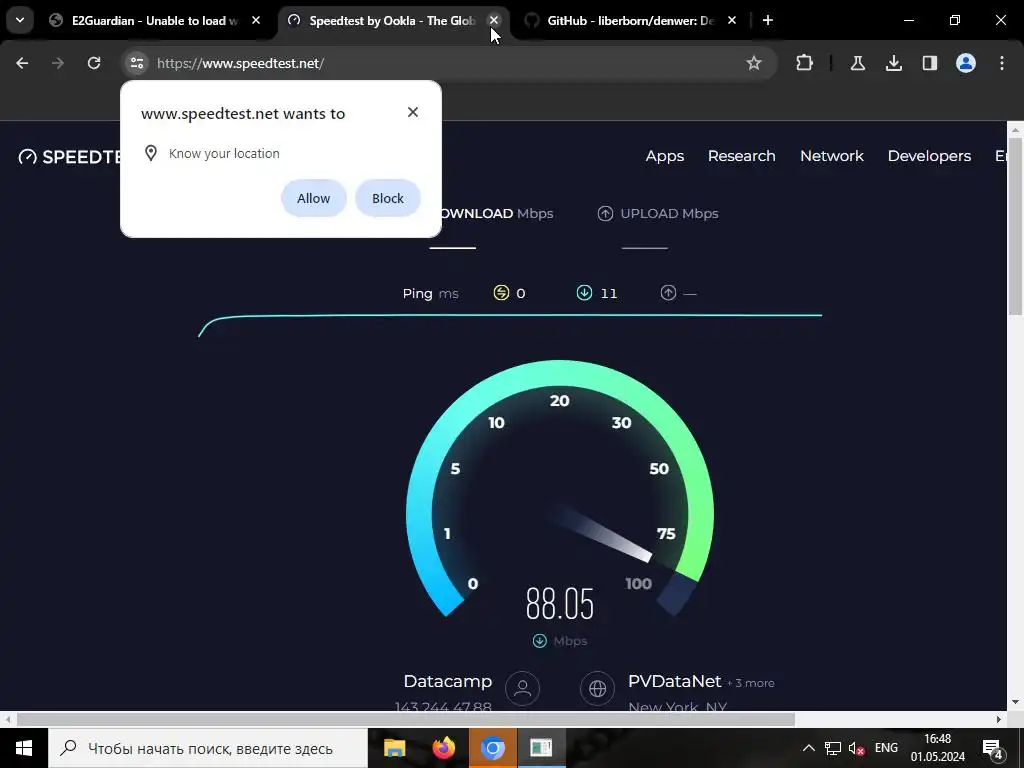Click the Ping ms label
The height and width of the screenshot is (768, 1024).
tap(430, 294)
